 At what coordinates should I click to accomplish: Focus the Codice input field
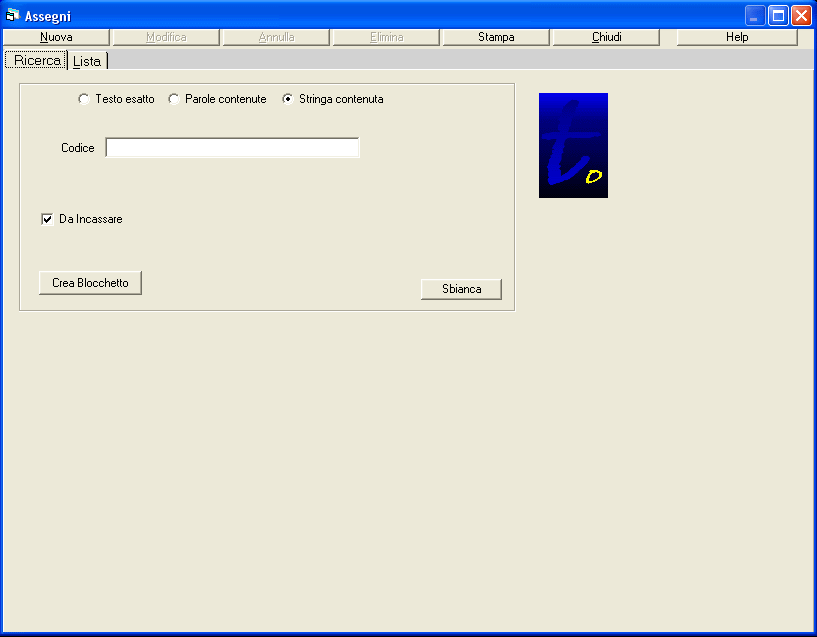232,147
